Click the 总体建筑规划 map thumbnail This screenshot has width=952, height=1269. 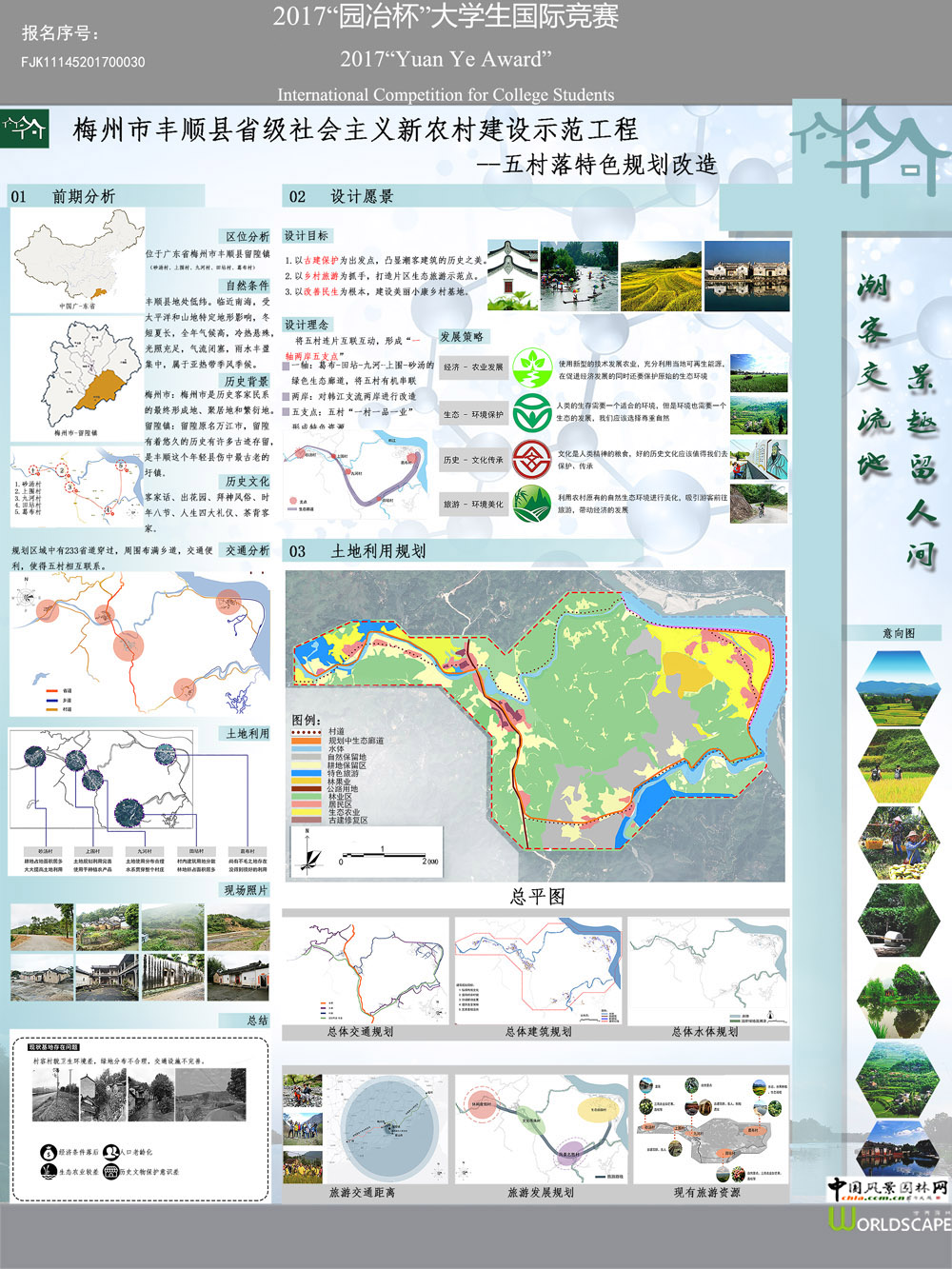click(x=538, y=971)
